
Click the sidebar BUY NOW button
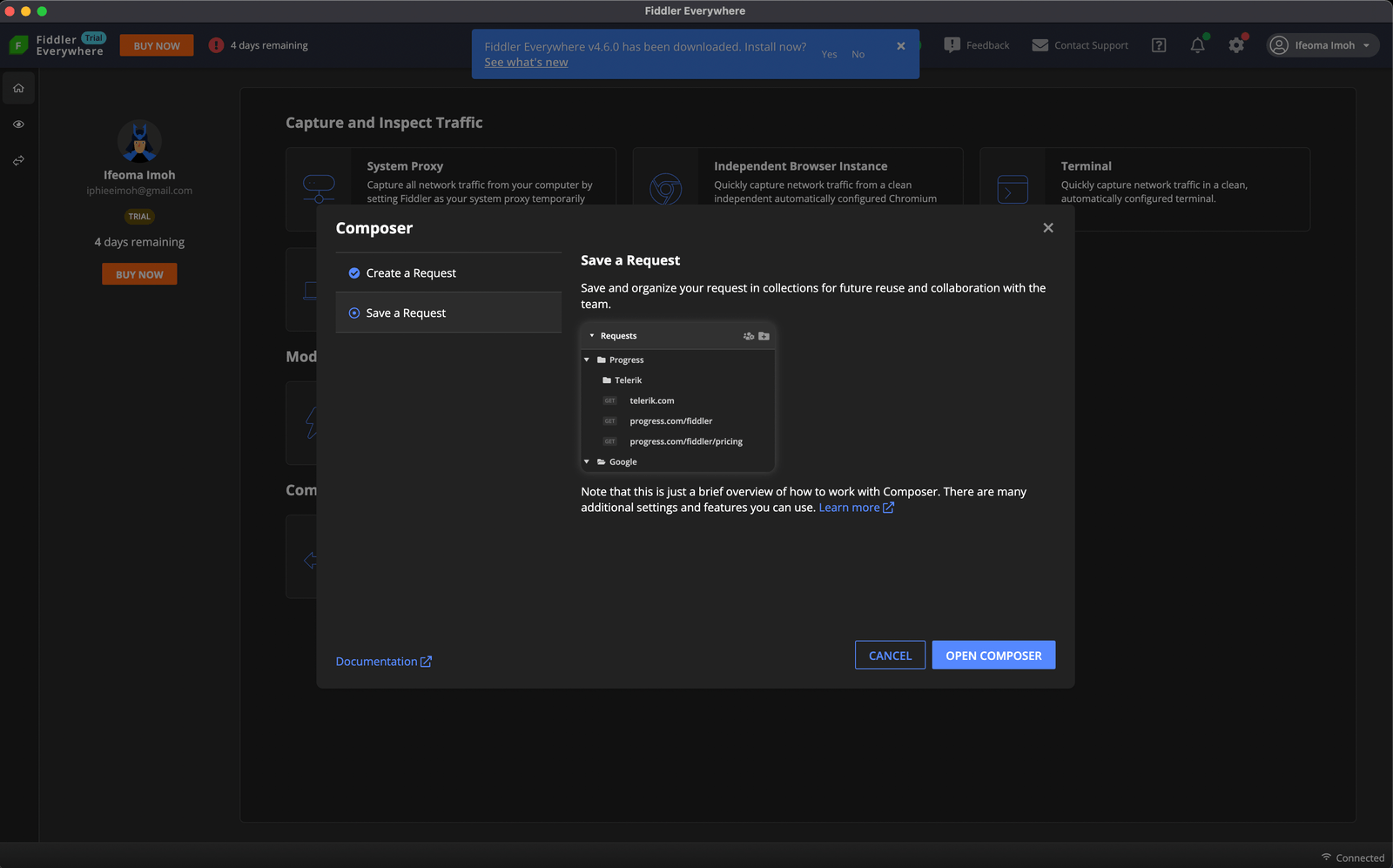(x=139, y=274)
